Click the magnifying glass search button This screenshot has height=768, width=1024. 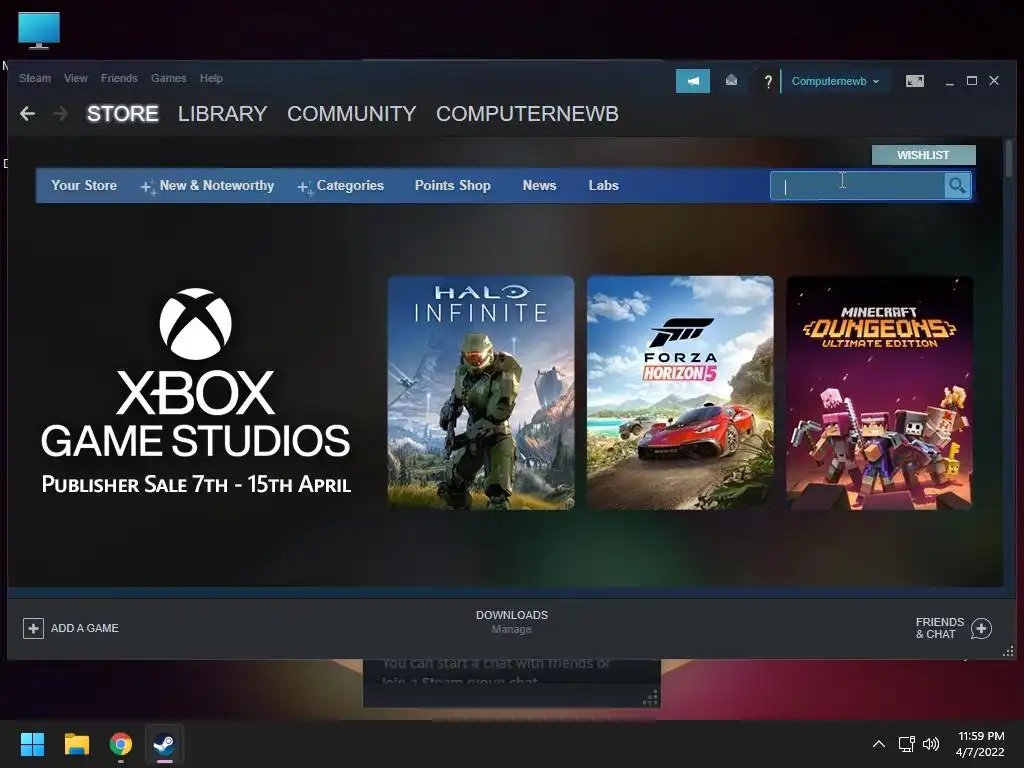(x=957, y=186)
